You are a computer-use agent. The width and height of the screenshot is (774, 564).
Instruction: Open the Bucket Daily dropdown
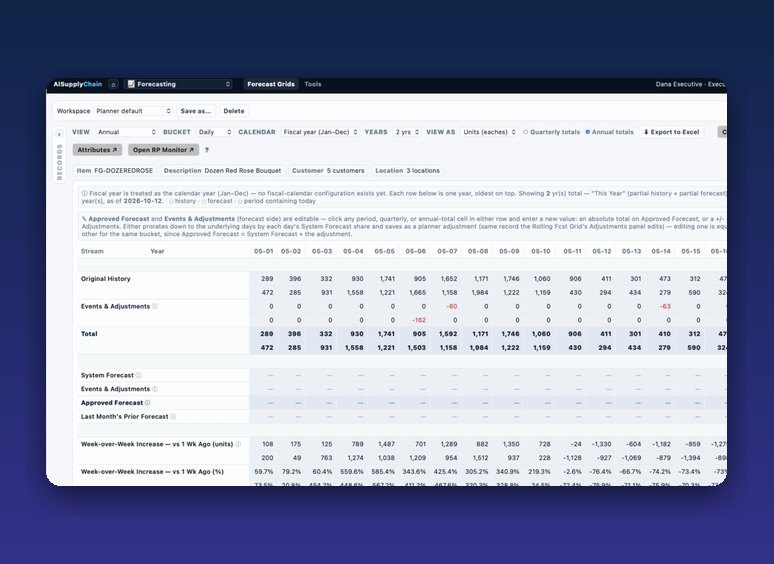(214, 132)
